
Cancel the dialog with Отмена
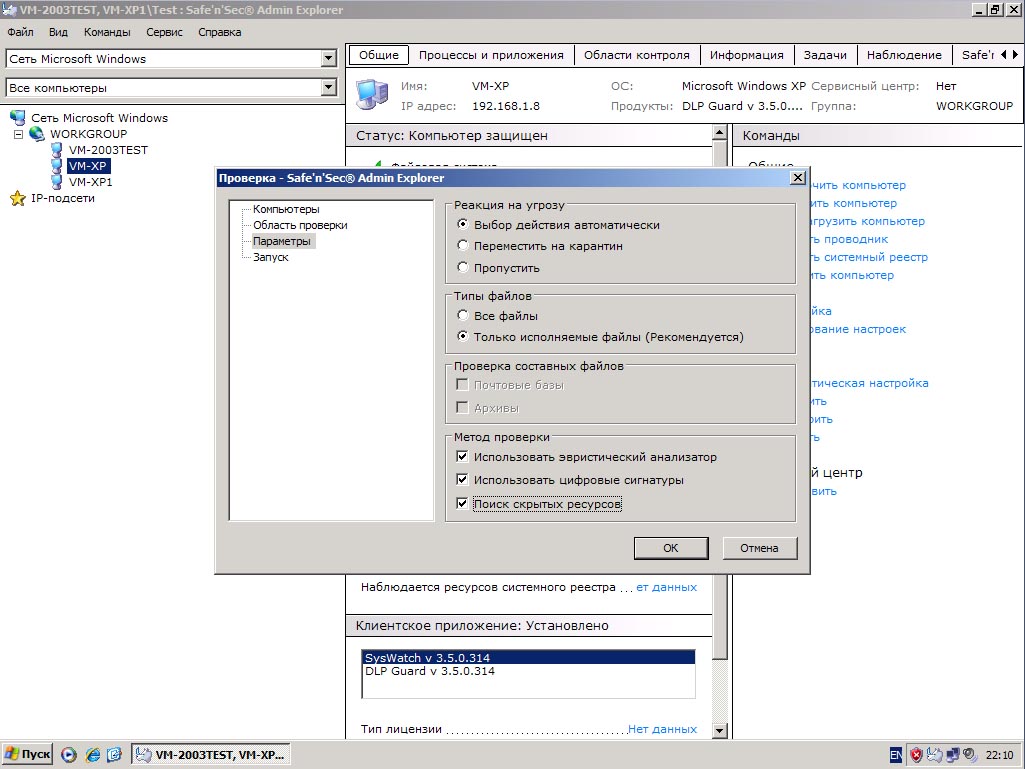tap(759, 548)
